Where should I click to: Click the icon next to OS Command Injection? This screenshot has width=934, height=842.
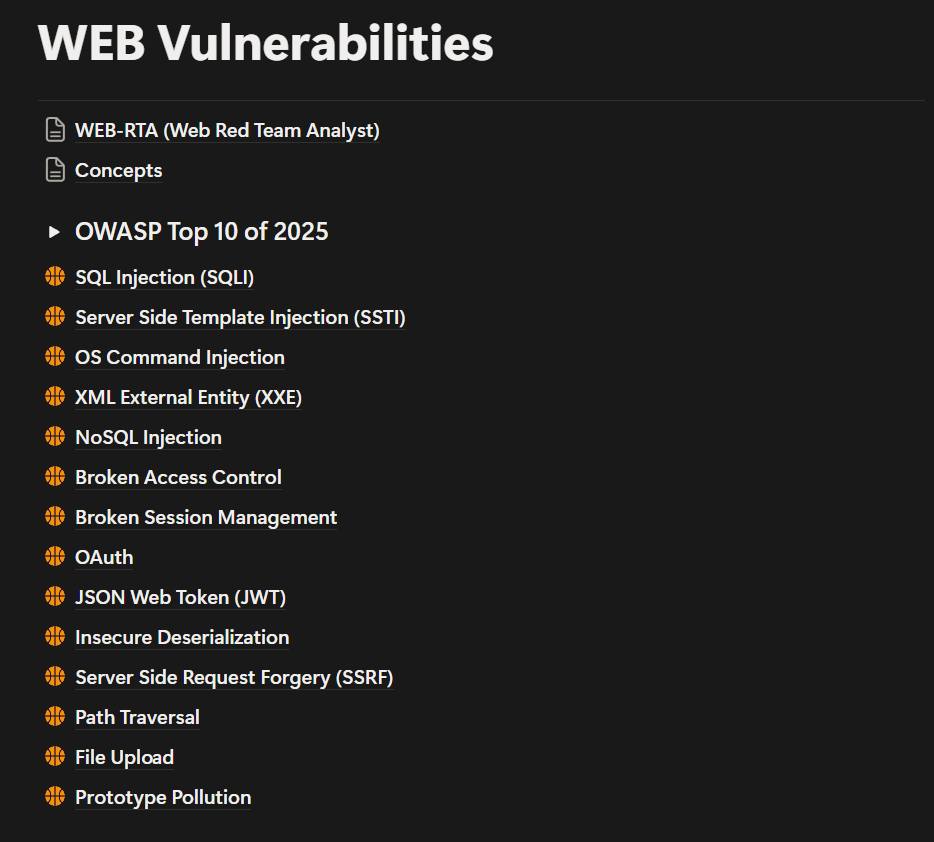tap(55, 357)
